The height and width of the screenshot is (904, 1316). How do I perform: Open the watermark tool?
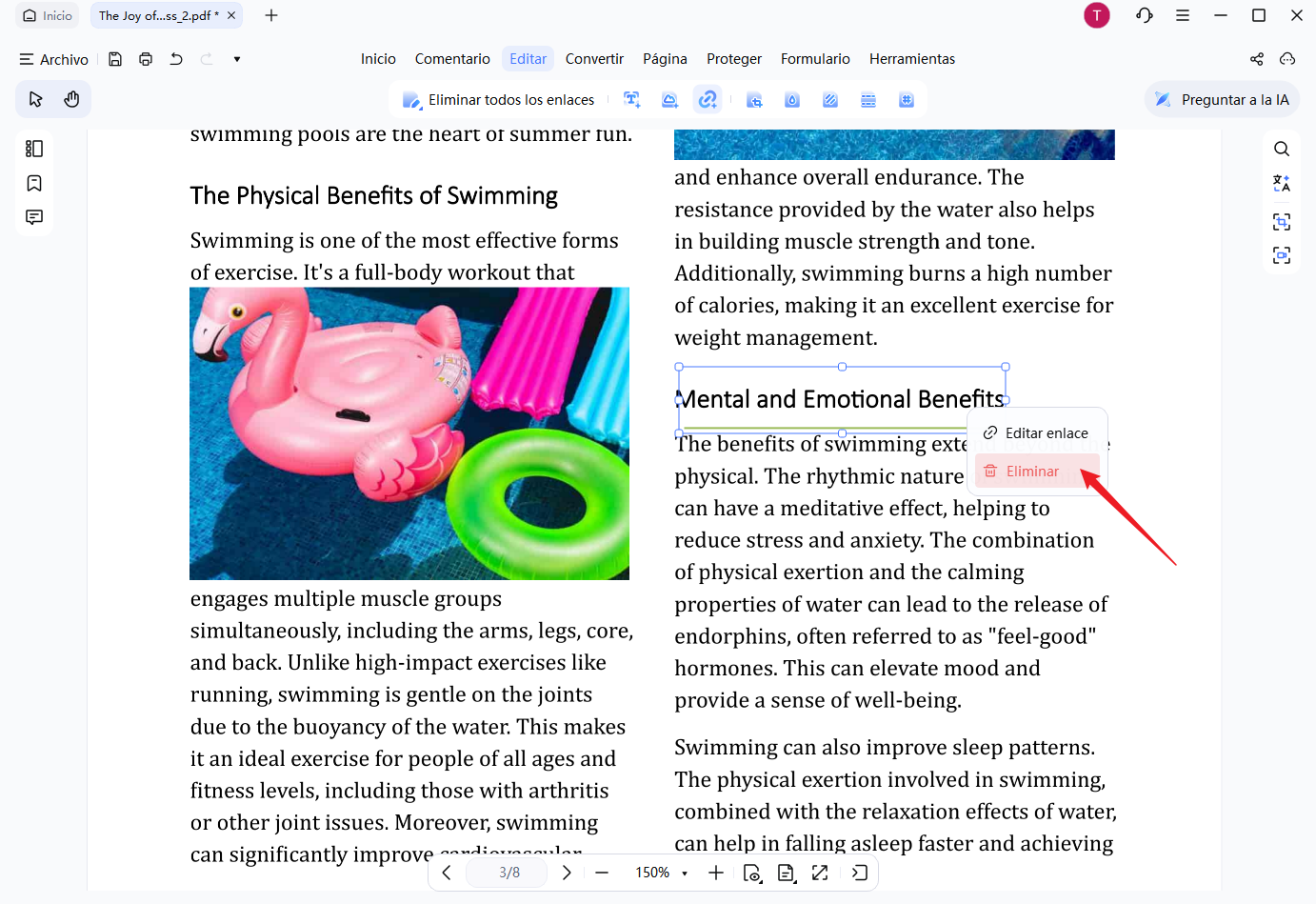coord(792,99)
